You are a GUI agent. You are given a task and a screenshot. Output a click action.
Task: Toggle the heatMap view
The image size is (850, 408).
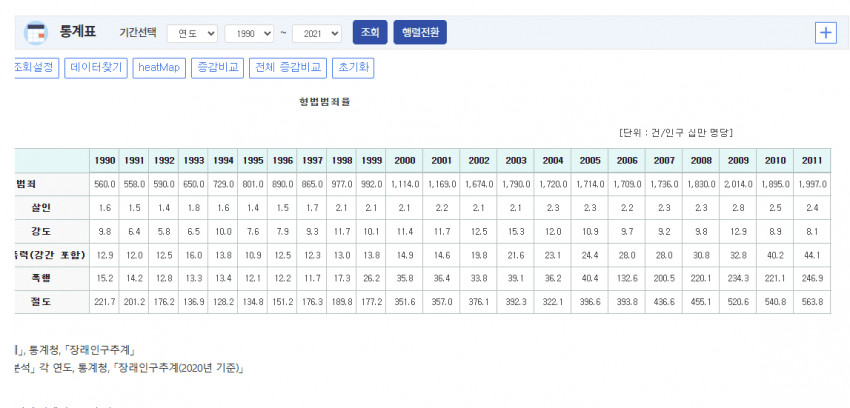(x=159, y=68)
